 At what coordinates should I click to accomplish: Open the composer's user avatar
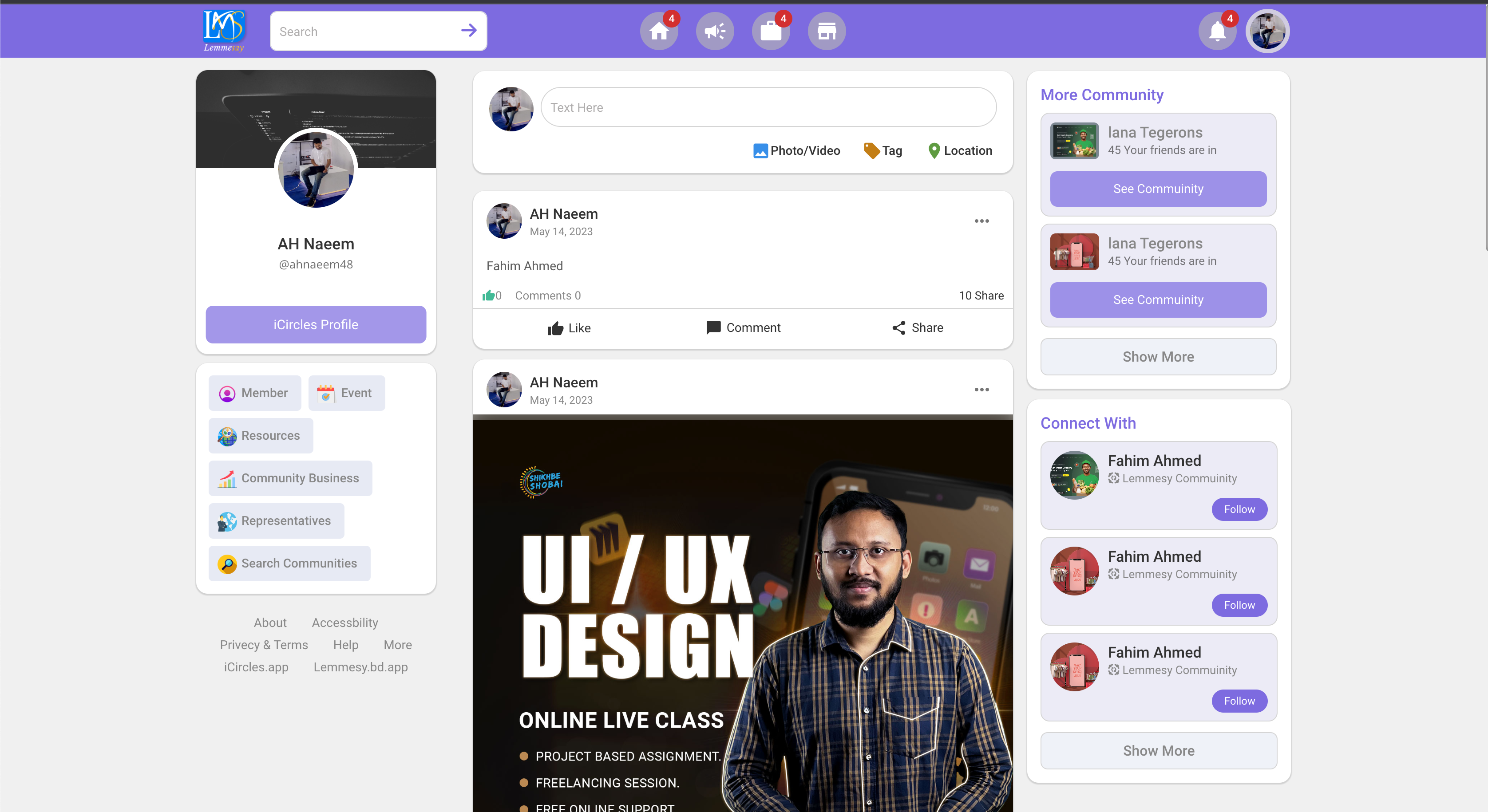pos(511,109)
